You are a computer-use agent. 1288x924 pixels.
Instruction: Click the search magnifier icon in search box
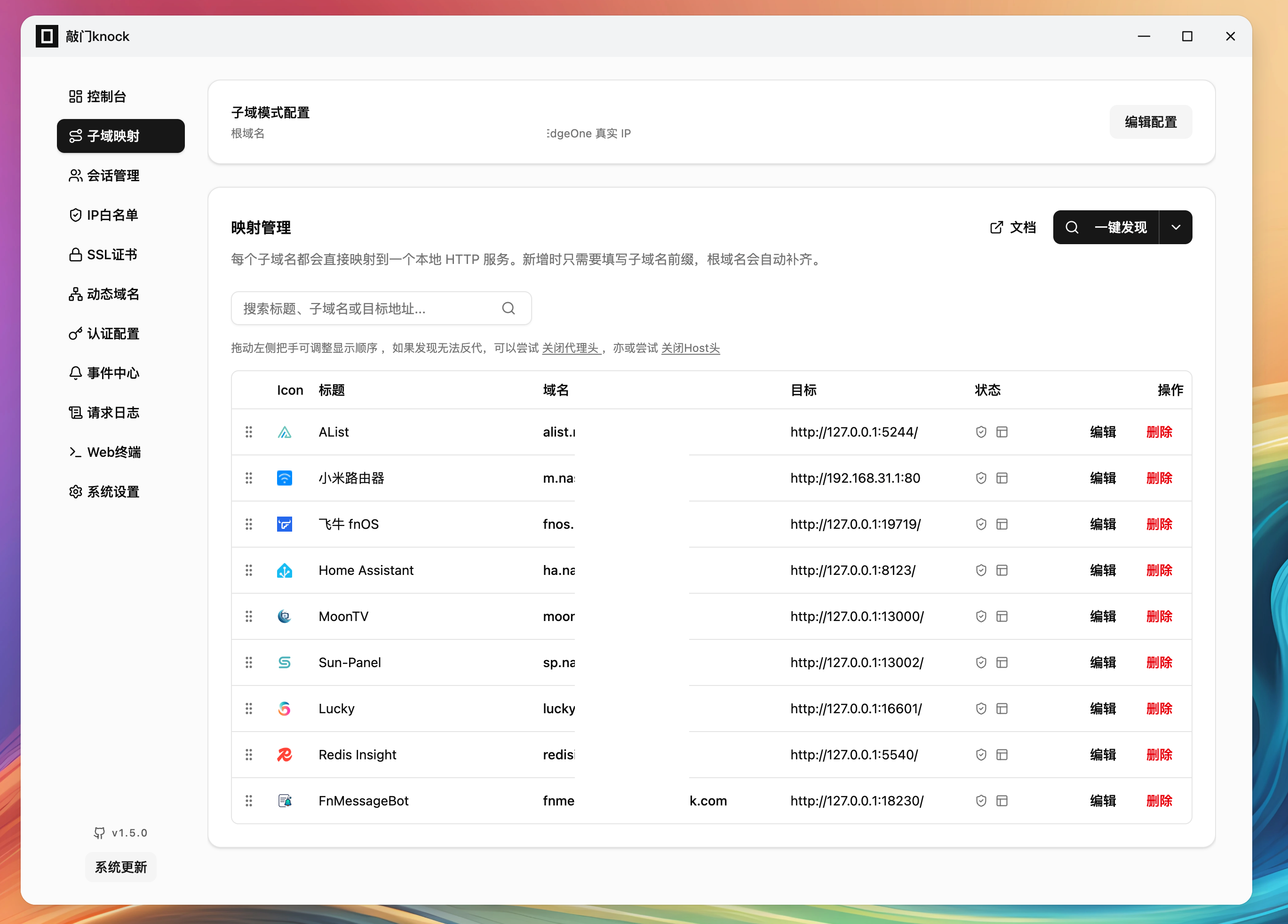click(x=508, y=308)
